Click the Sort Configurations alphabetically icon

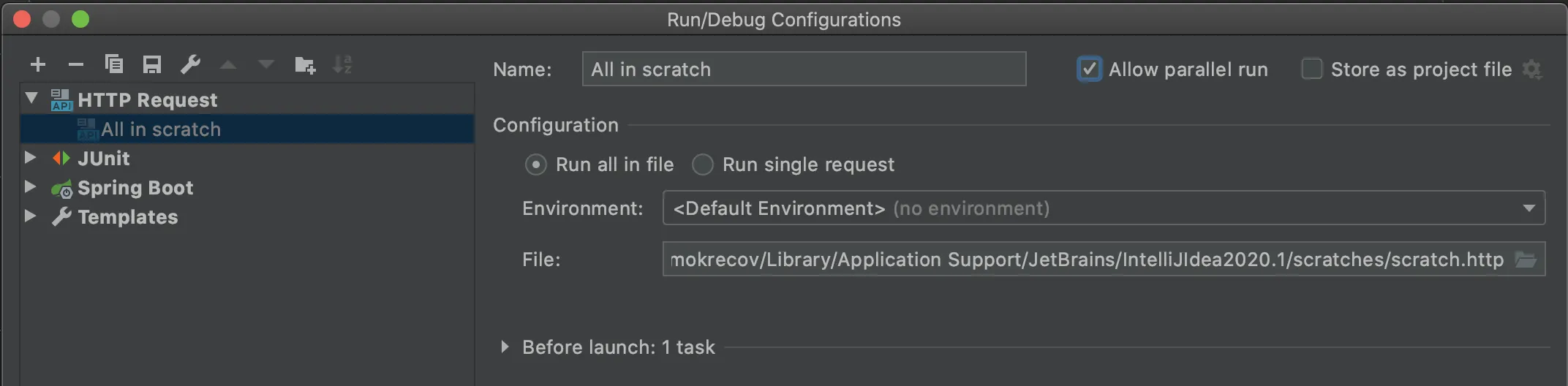(342, 65)
